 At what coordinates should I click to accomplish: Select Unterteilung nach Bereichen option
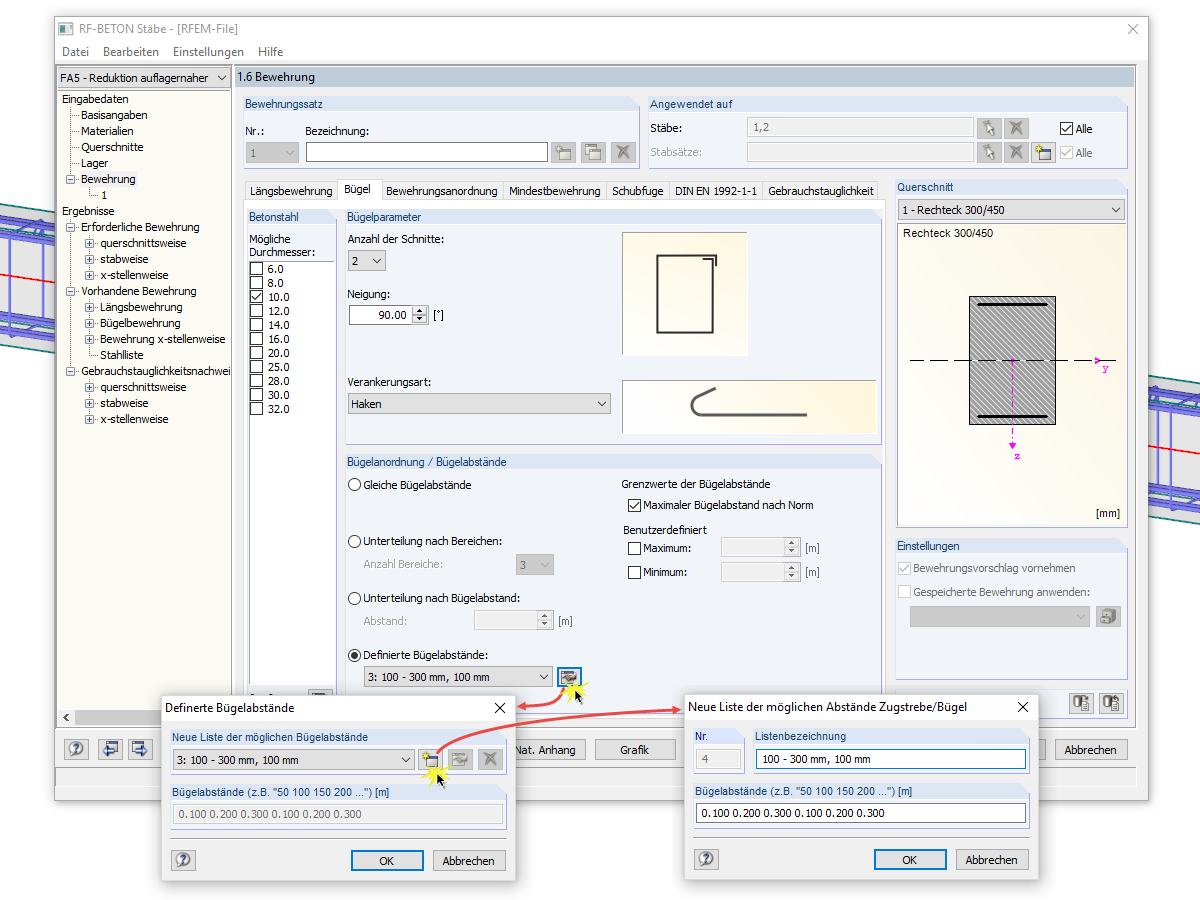[x=354, y=541]
